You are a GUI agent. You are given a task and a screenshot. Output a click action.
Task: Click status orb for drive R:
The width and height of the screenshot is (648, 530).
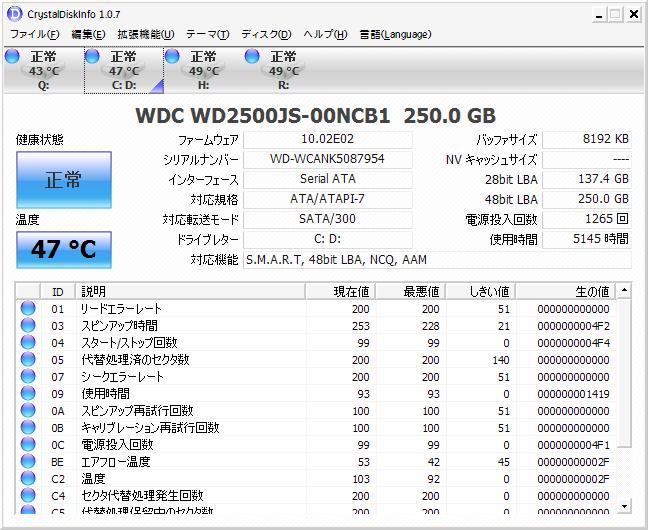(x=252, y=56)
